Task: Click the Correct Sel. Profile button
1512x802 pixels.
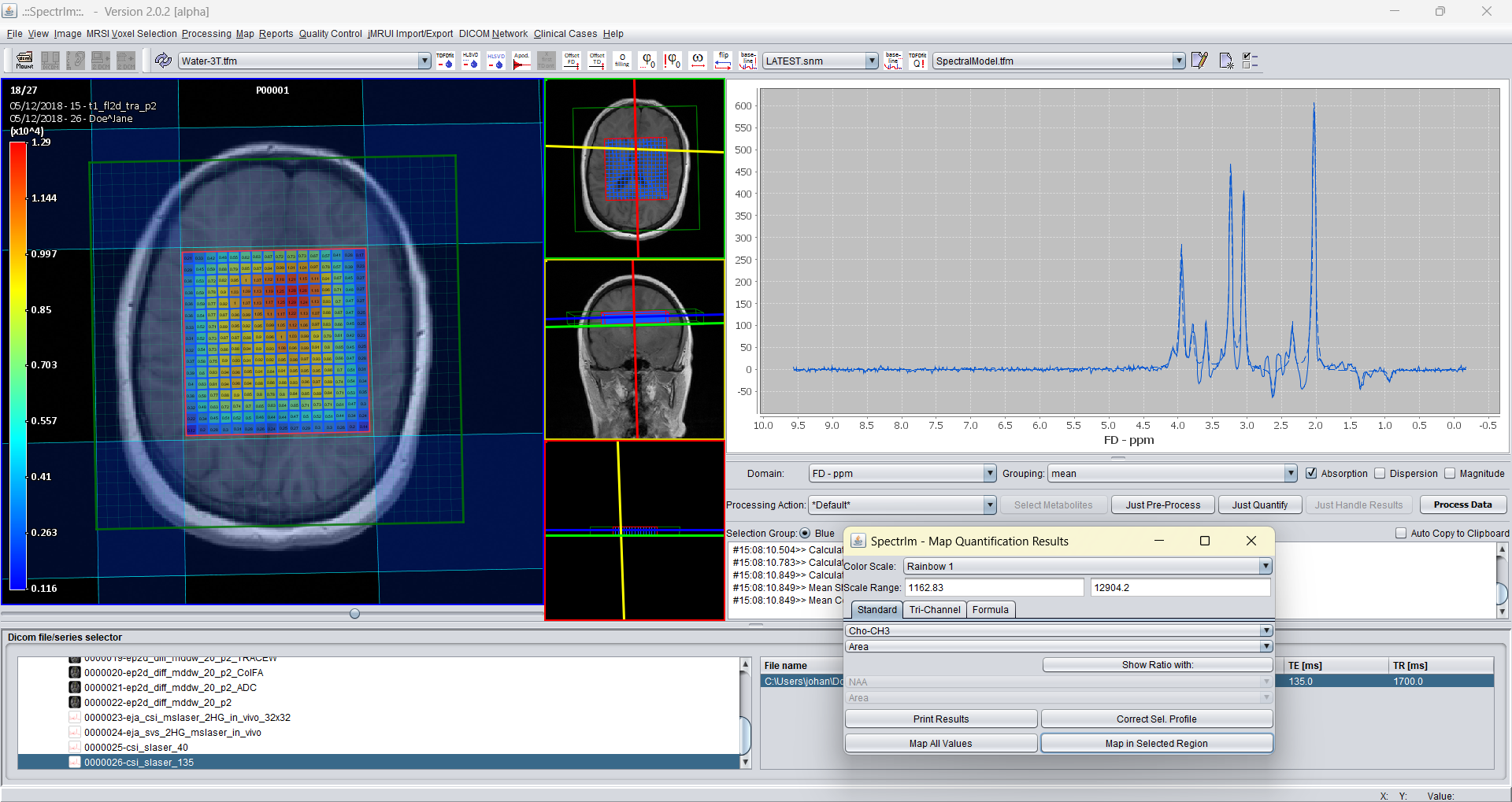Action: [x=1156, y=719]
